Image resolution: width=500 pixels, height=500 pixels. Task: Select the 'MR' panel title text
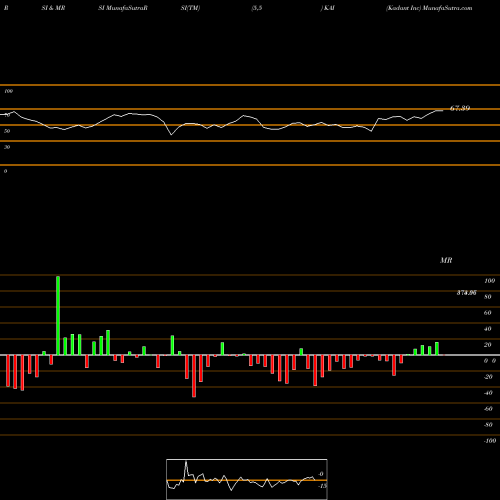(x=446, y=260)
